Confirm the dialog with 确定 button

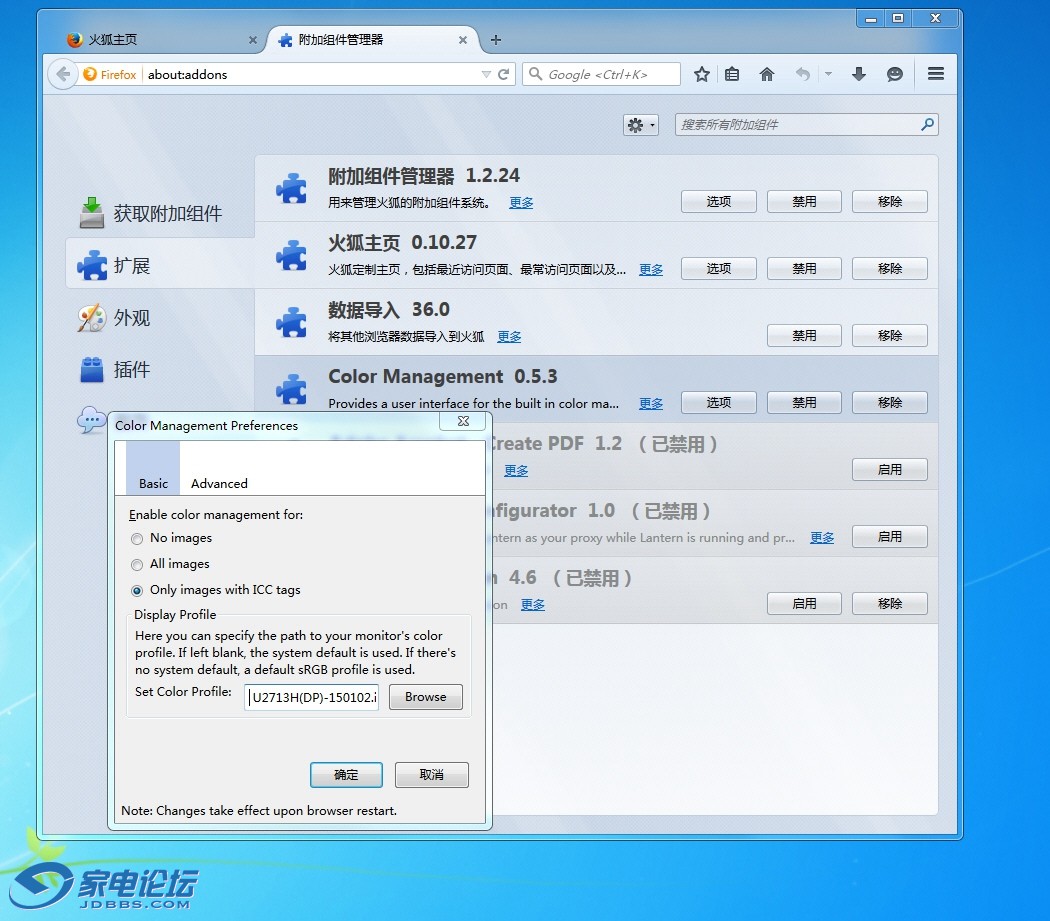coord(346,775)
